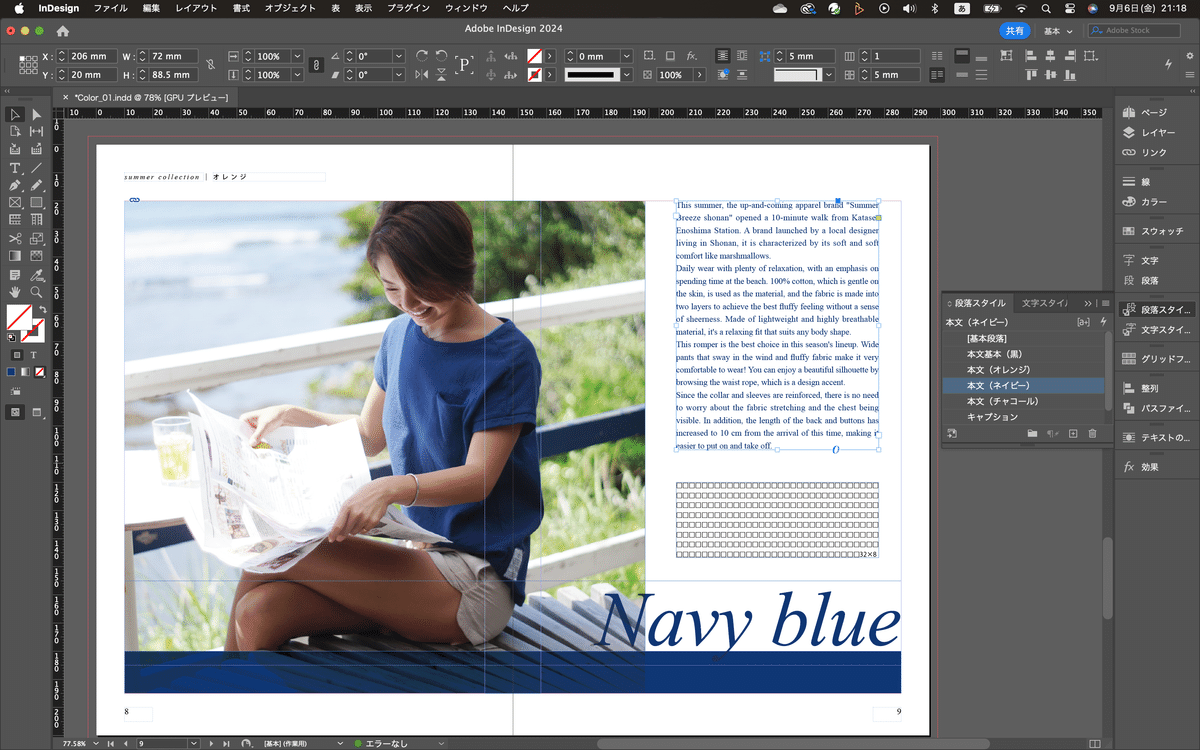Click rotate 90° clockwise icon
Image resolution: width=1200 pixels, height=750 pixels.
(x=422, y=56)
